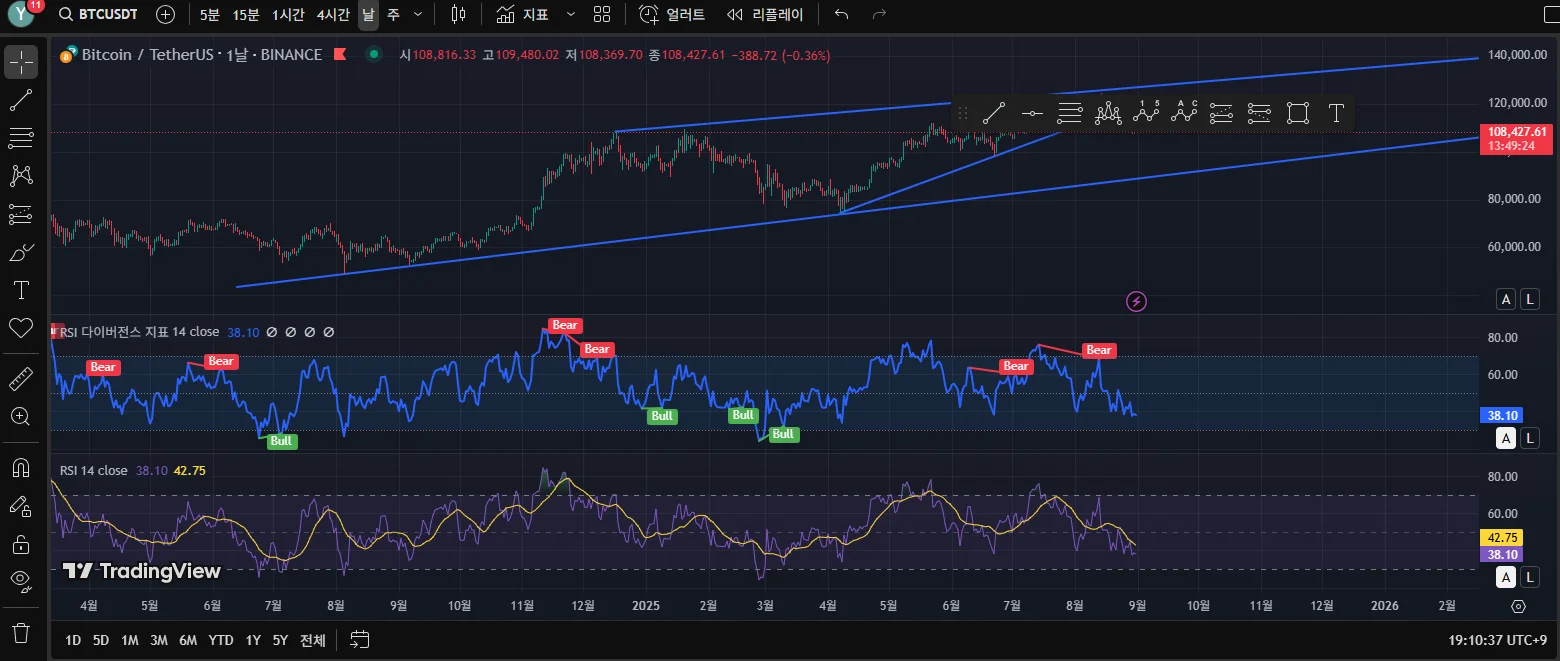
Task: Select the 1D date range
Action: coord(73,640)
